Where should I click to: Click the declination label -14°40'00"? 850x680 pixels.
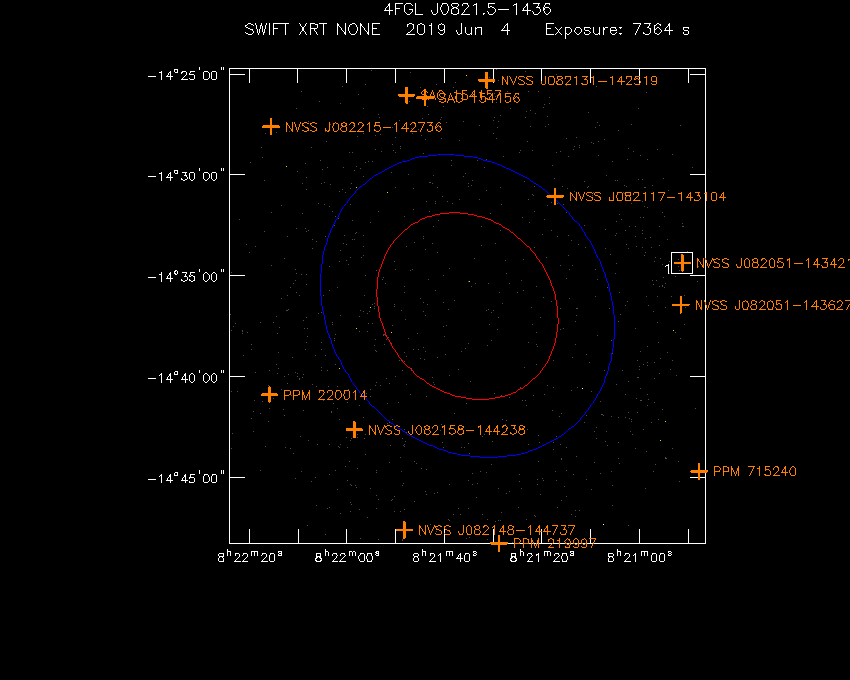(x=186, y=377)
